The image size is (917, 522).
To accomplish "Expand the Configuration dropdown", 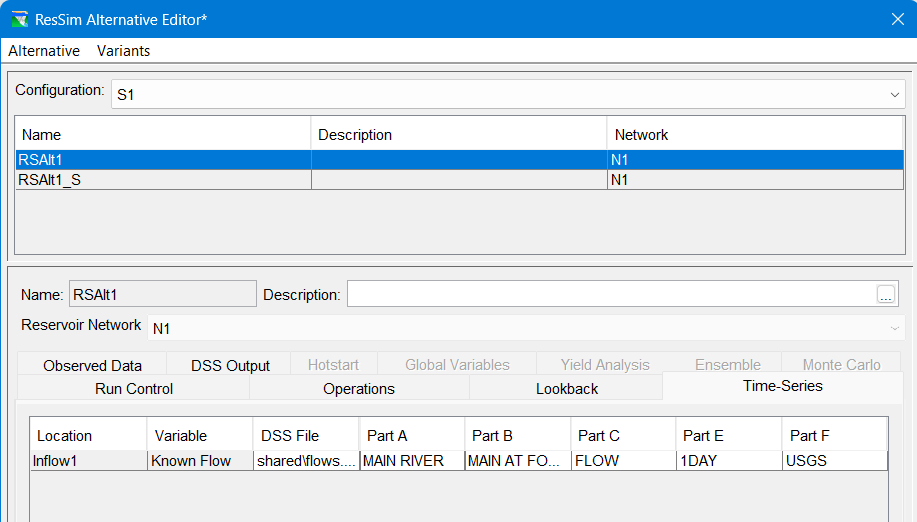I will pyautogui.click(x=894, y=94).
